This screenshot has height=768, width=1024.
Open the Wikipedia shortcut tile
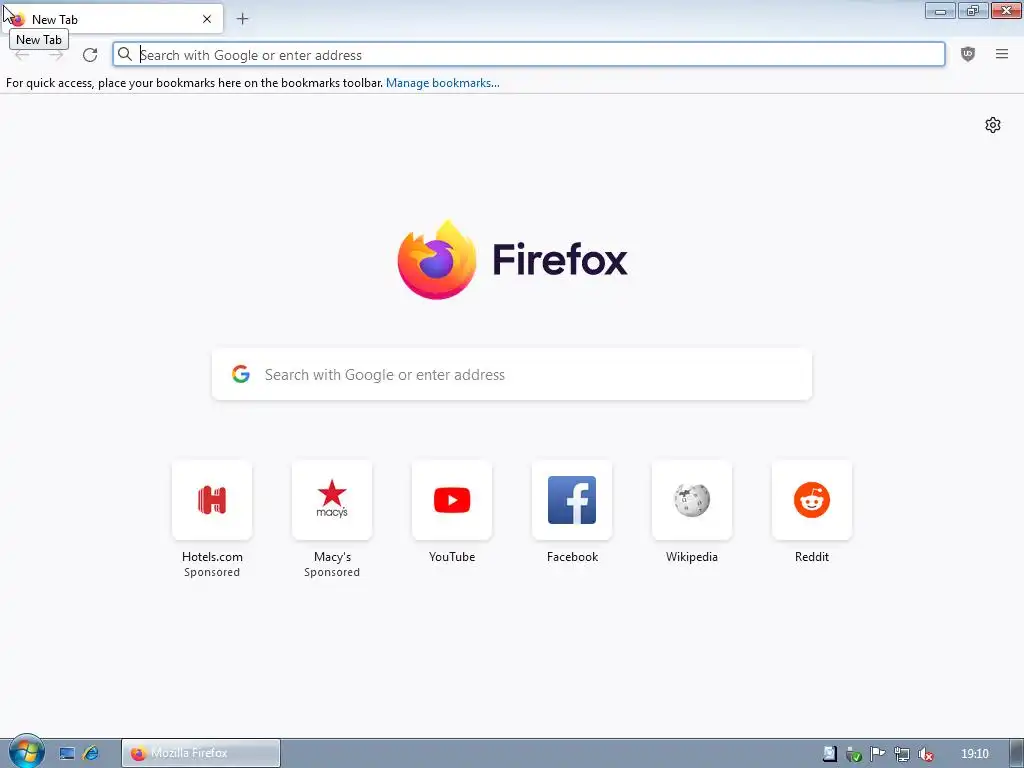(x=692, y=500)
